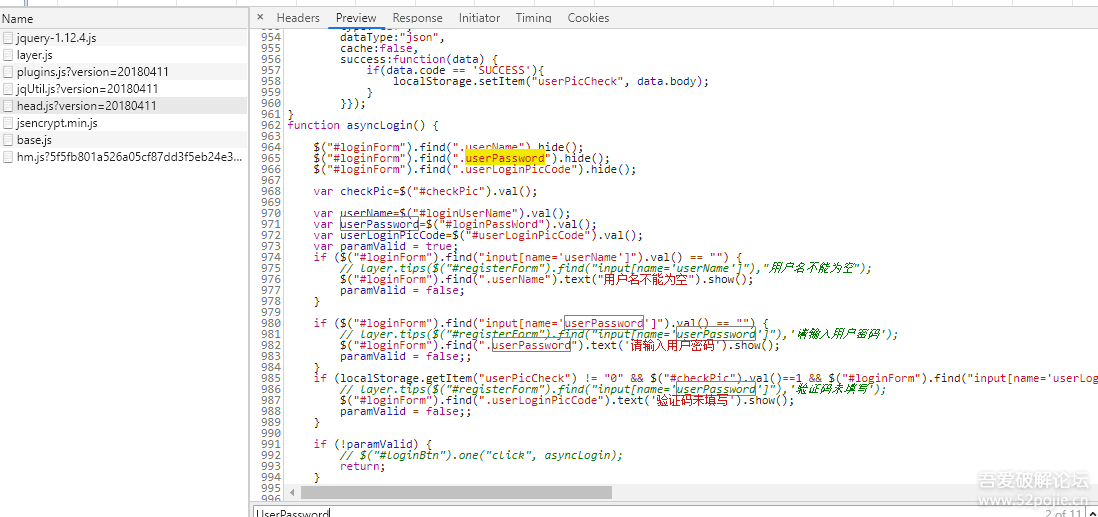The image size is (1098, 517).
Task: Select jsencrypt.min.js request
Action: 123,123
